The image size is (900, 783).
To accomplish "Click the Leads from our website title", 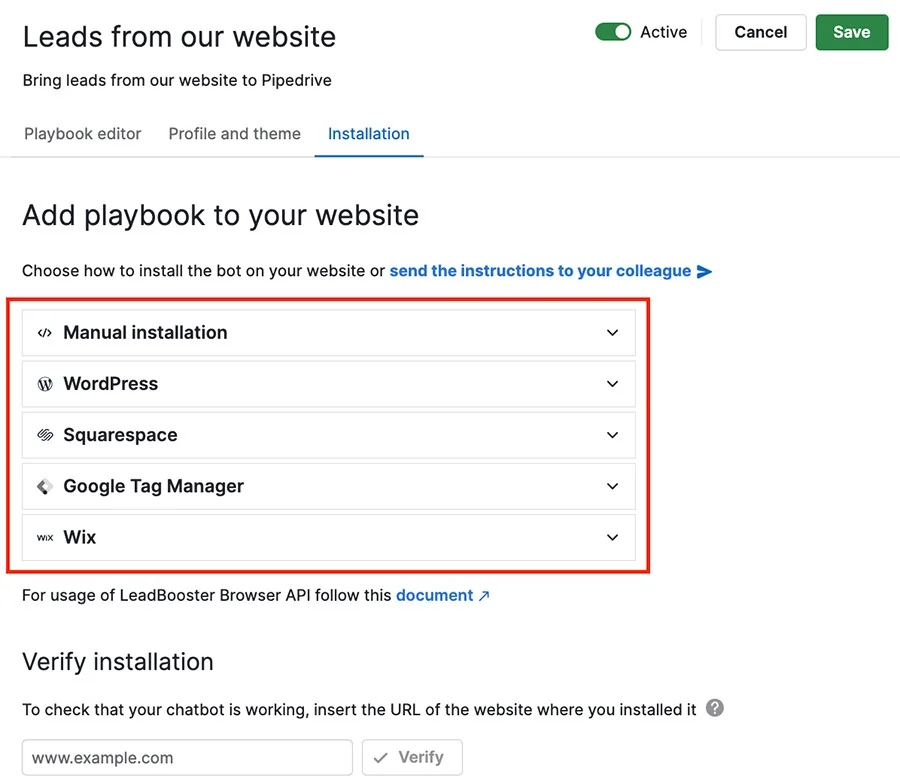I will 179,37.
